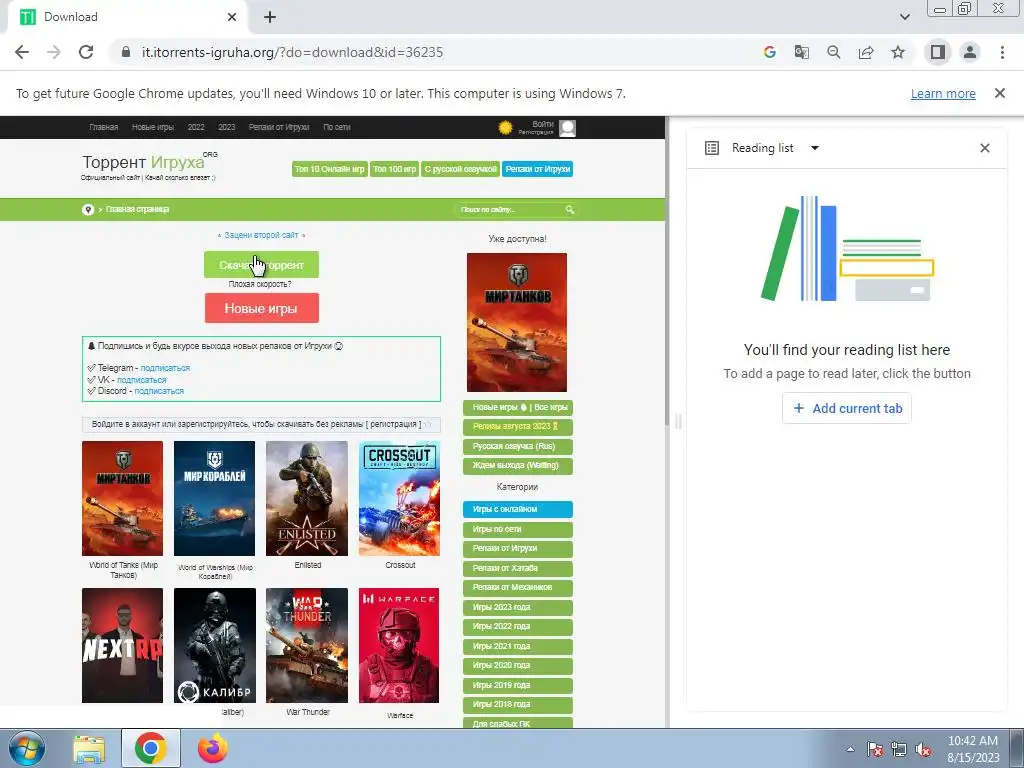Click the user avatar login icon

pyautogui.click(x=568, y=128)
